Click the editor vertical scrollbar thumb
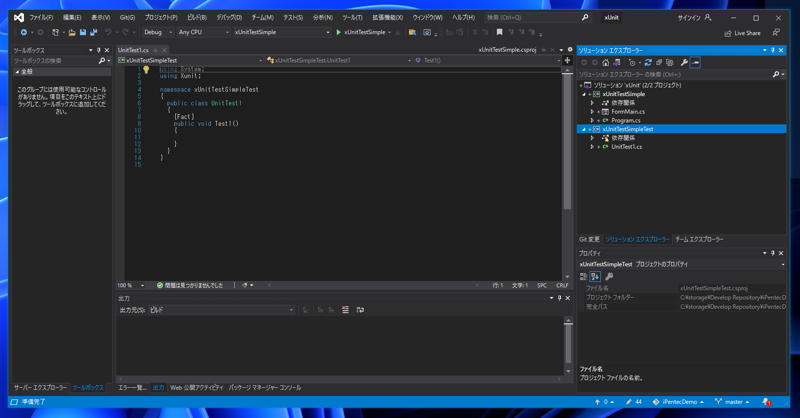This screenshot has height=418, width=800. click(x=567, y=142)
